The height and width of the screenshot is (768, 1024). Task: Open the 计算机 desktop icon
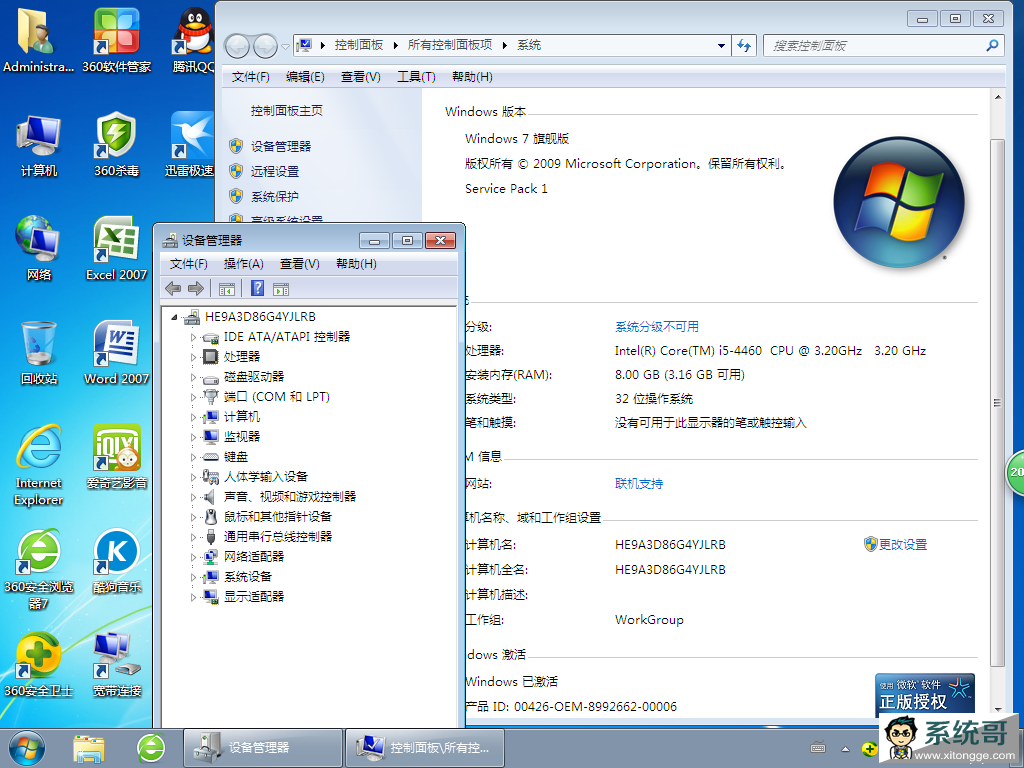(39, 145)
